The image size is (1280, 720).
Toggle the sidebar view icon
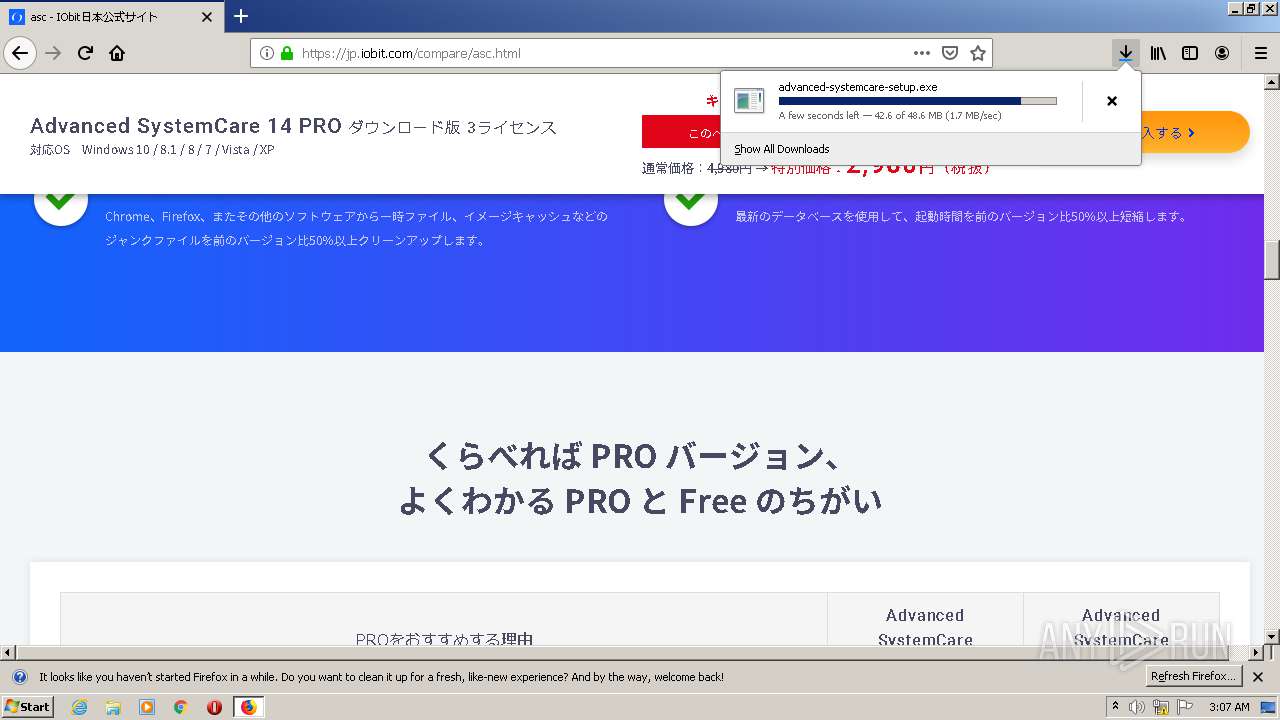click(x=1190, y=53)
